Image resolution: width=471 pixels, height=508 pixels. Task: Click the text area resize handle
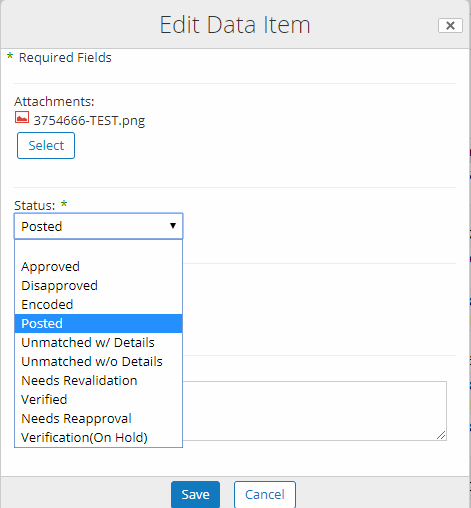click(441, 435)
